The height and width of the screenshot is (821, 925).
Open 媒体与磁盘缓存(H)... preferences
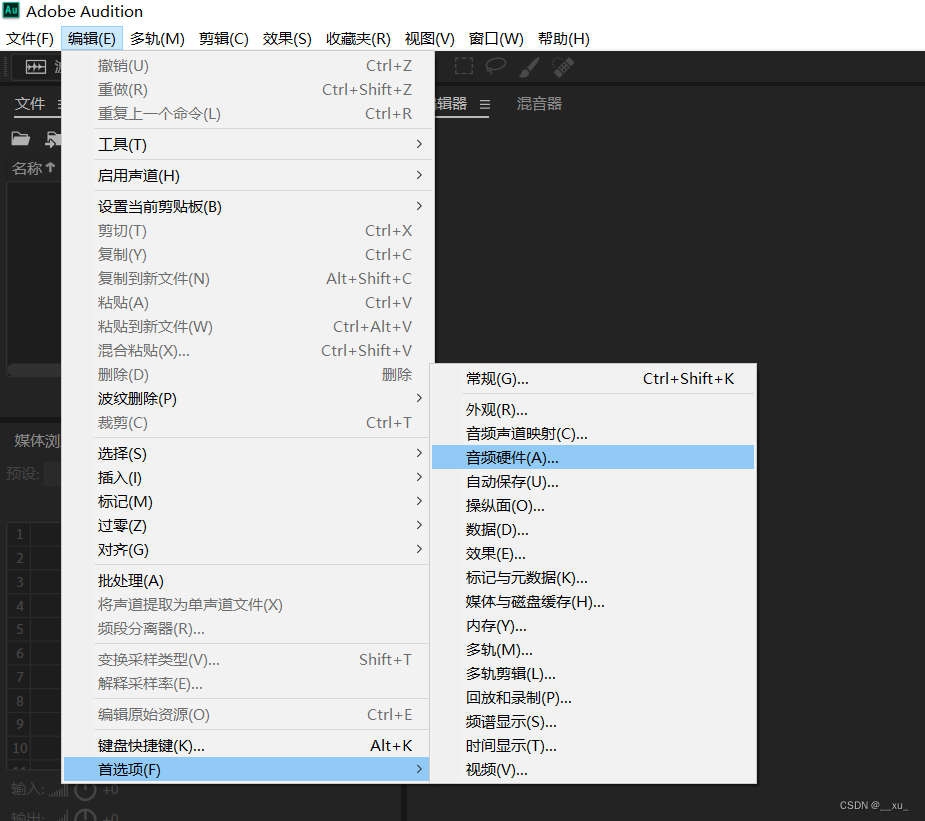(593, 602)
